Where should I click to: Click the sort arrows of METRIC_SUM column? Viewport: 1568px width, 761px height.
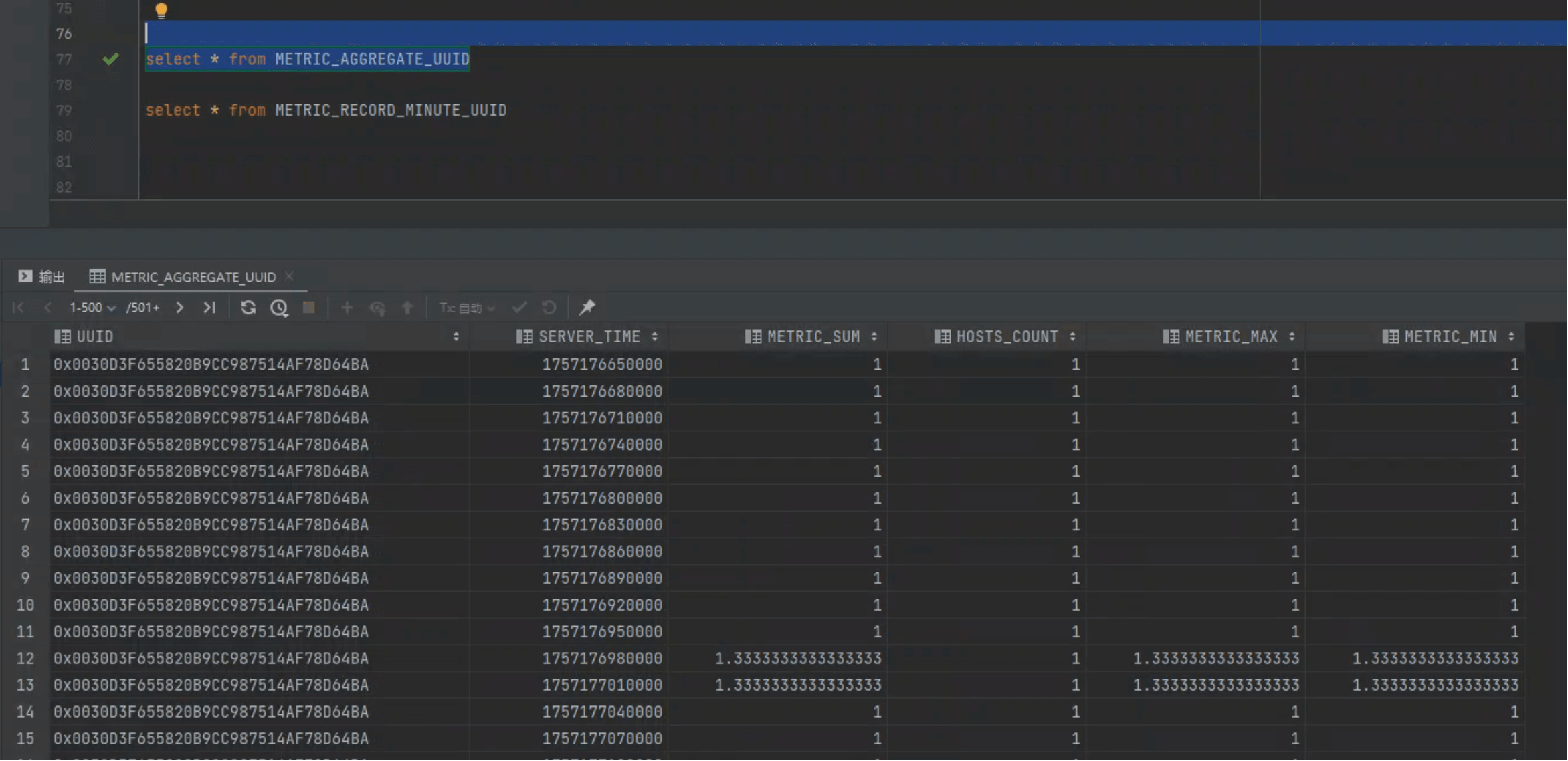[874, 337]
